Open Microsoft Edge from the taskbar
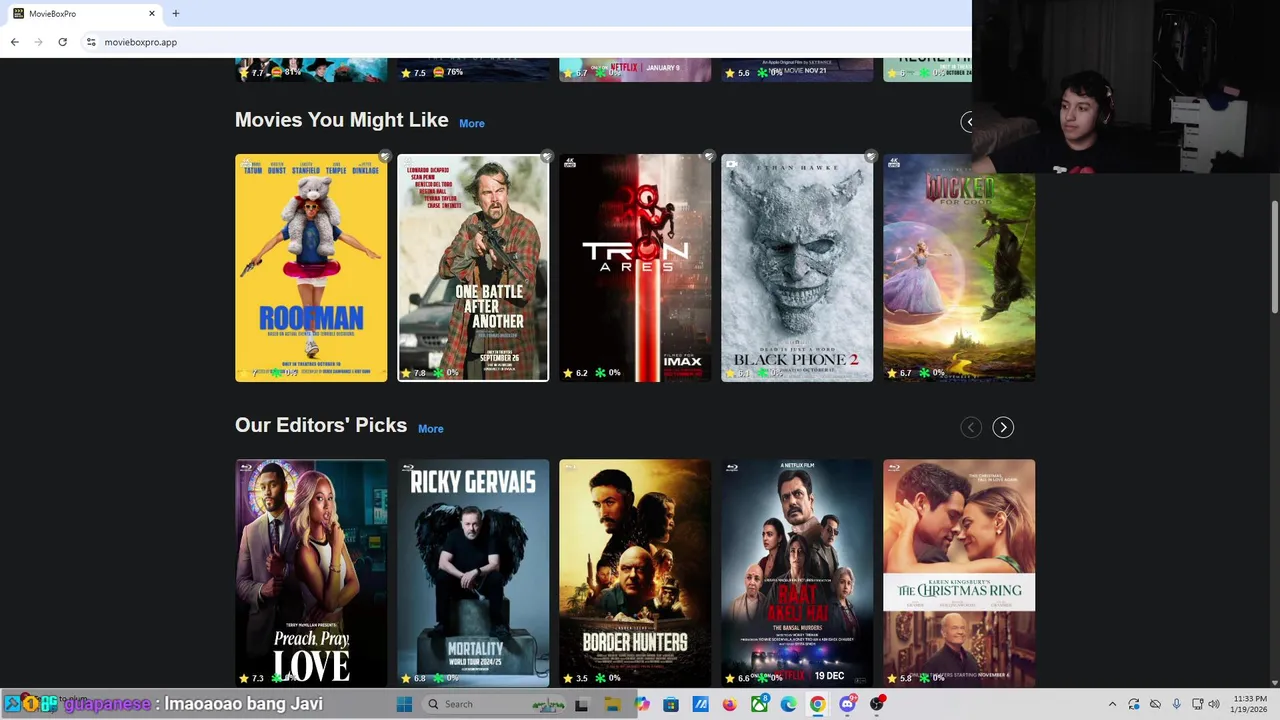 point(789,704)
